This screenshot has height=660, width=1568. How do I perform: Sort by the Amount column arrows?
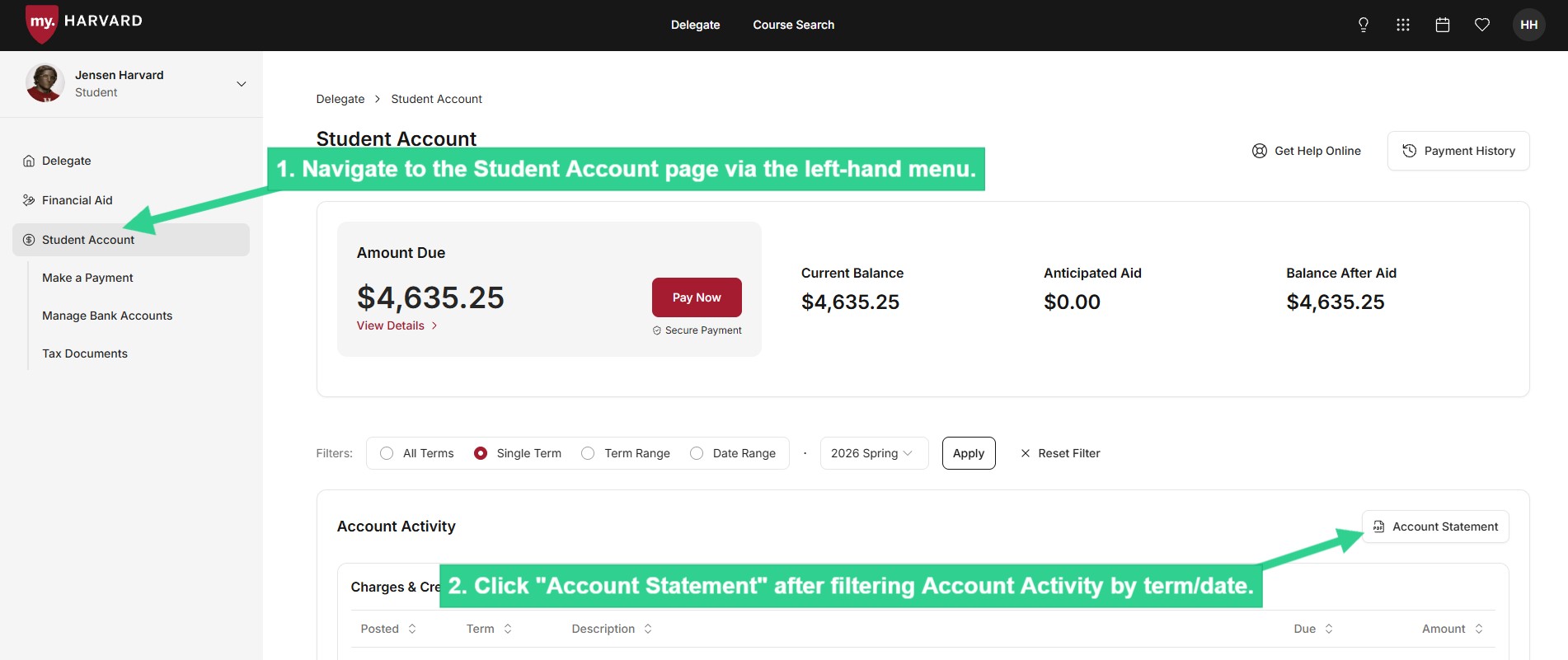[1479, 629]
